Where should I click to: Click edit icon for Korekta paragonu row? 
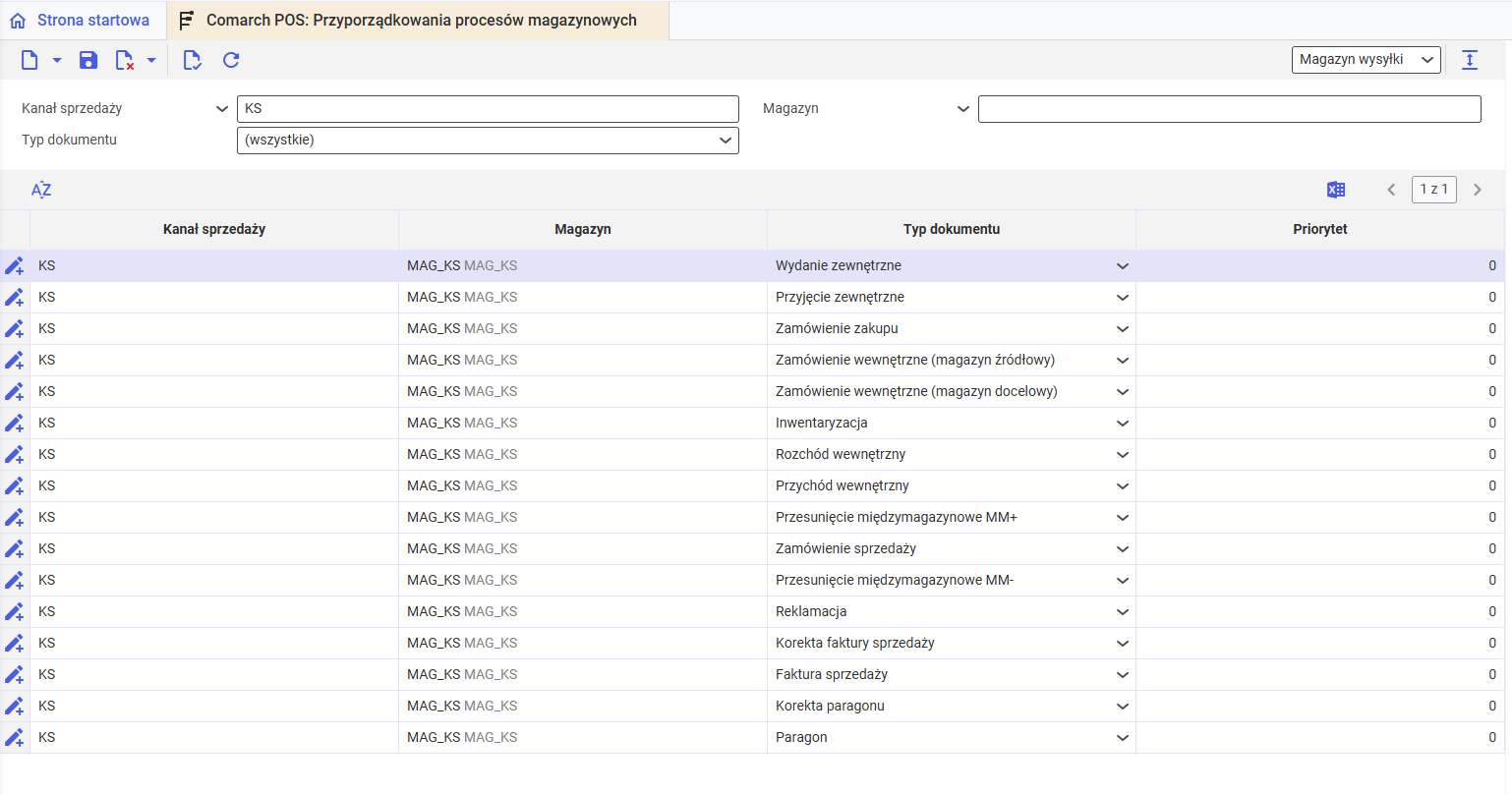[x=15, y=707]
